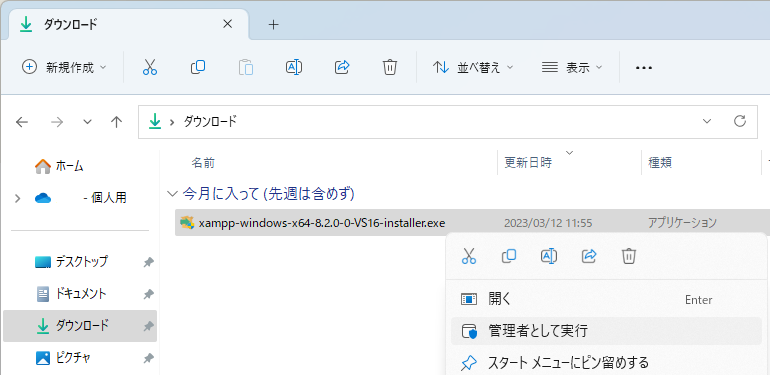Image resolution: width=770 pixels, height=375 pixels.
Task: Open the 新規作成 dropdown
Action: (64, 67)
